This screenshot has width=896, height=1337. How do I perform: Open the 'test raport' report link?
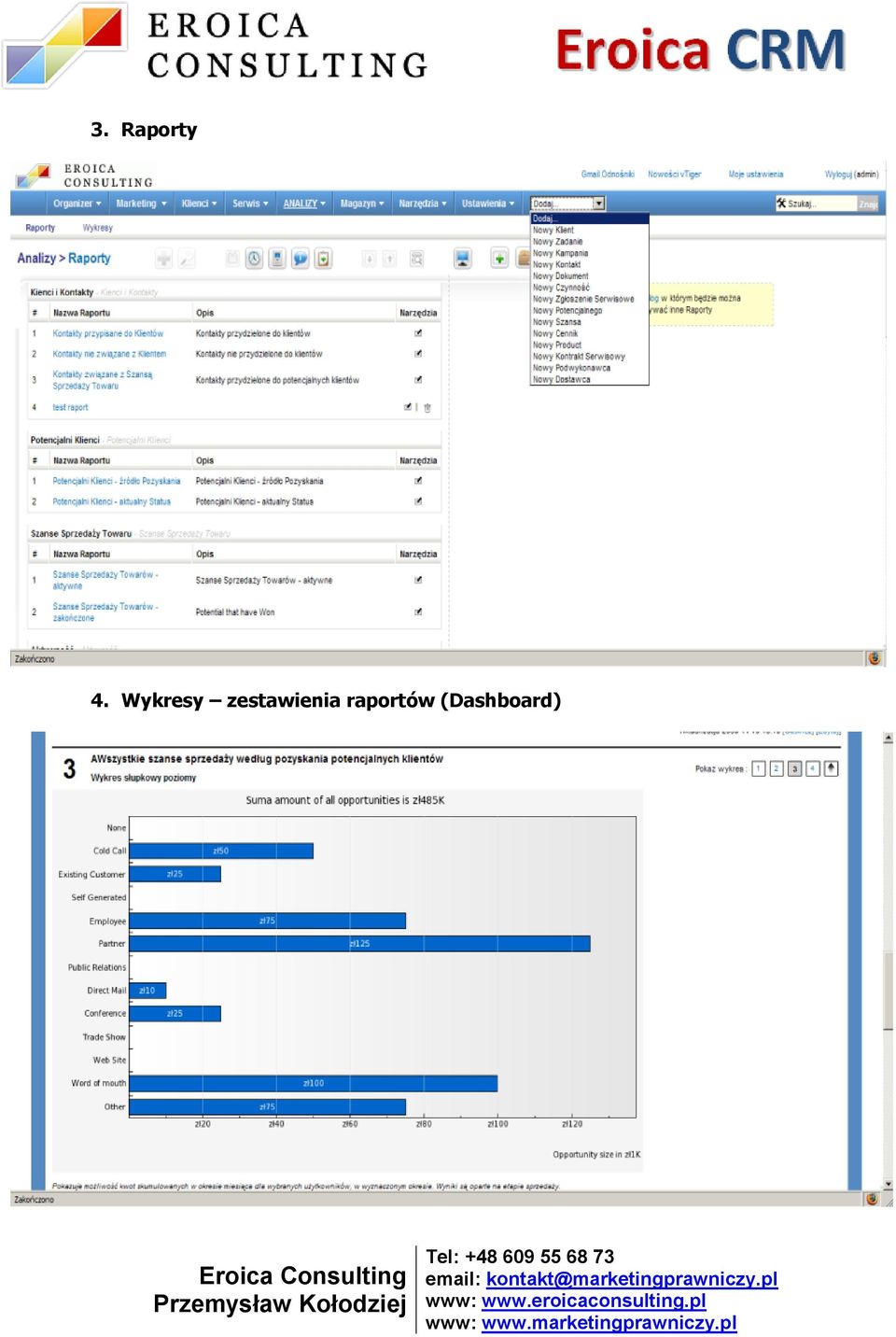coord(70,407)
